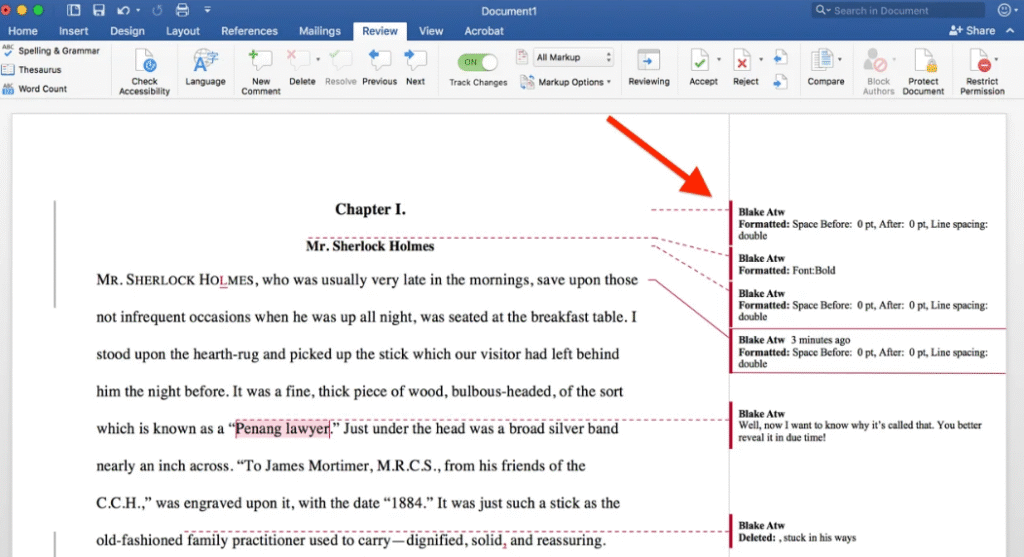Screen dimensions: 1024x557
Task: Toggle Track Changes switch off
Action: 477,62
